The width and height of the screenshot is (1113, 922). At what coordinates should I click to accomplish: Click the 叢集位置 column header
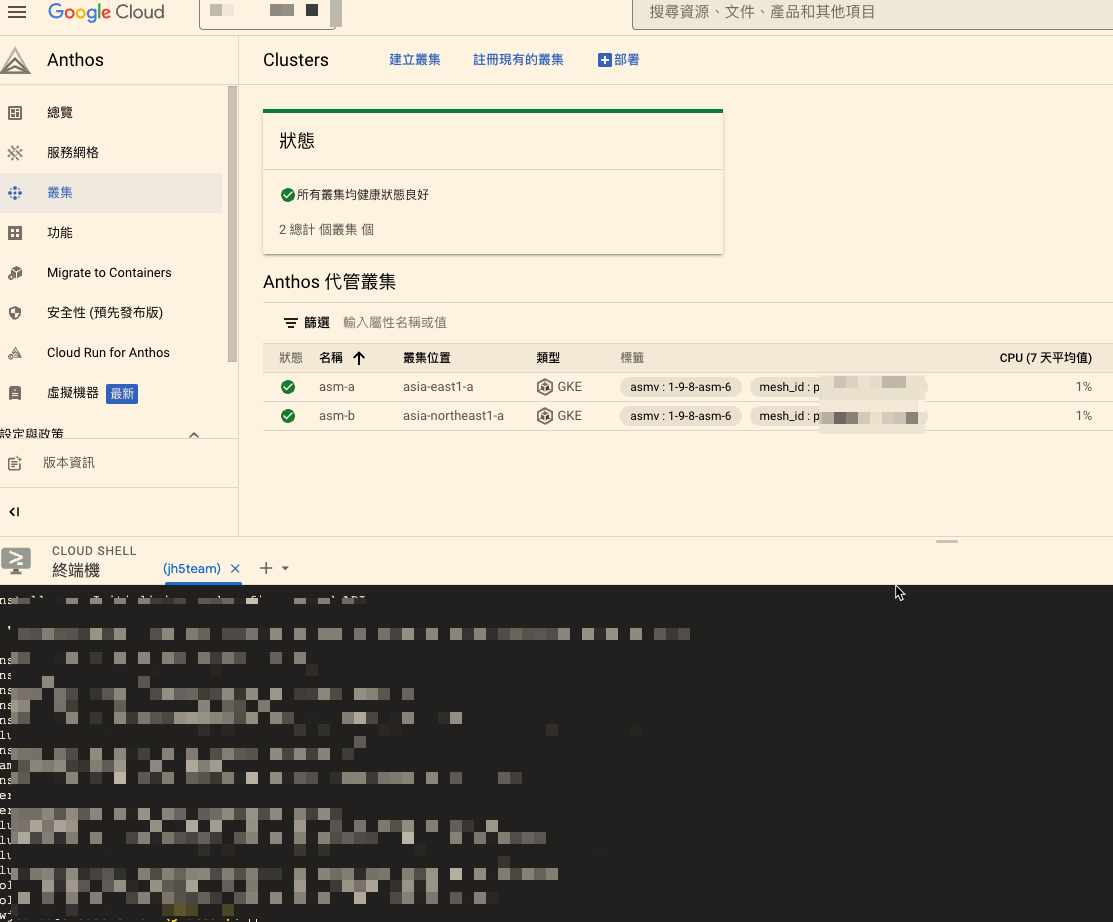coord(427,358)
